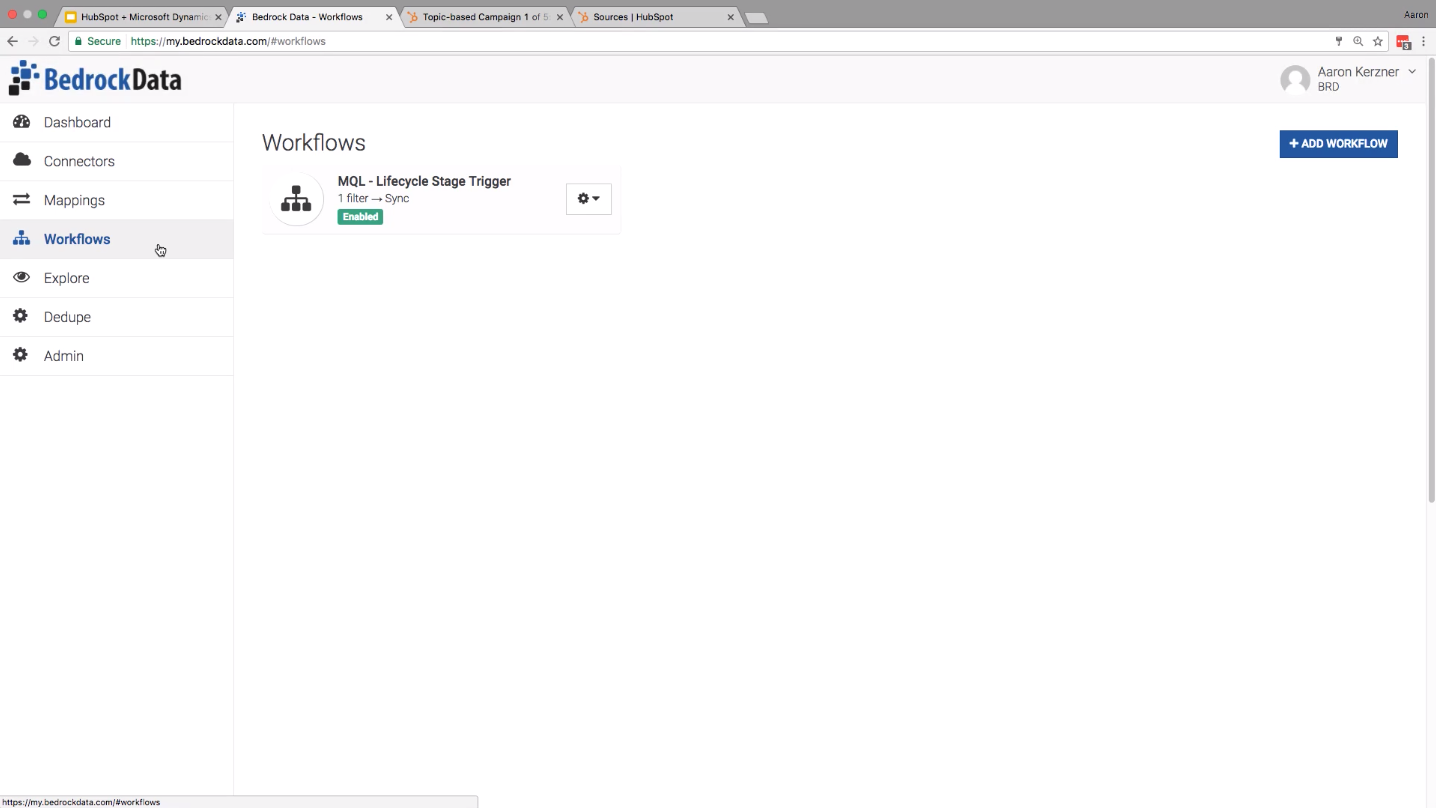
Task: Click the Connectors cloud icon
Action: 21,160
